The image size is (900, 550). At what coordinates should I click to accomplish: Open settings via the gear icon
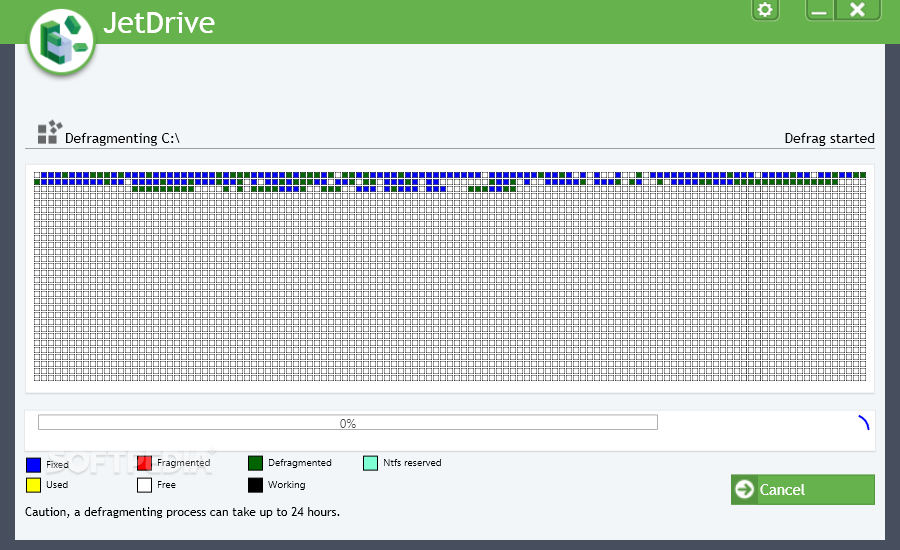(x=765, y=10)
